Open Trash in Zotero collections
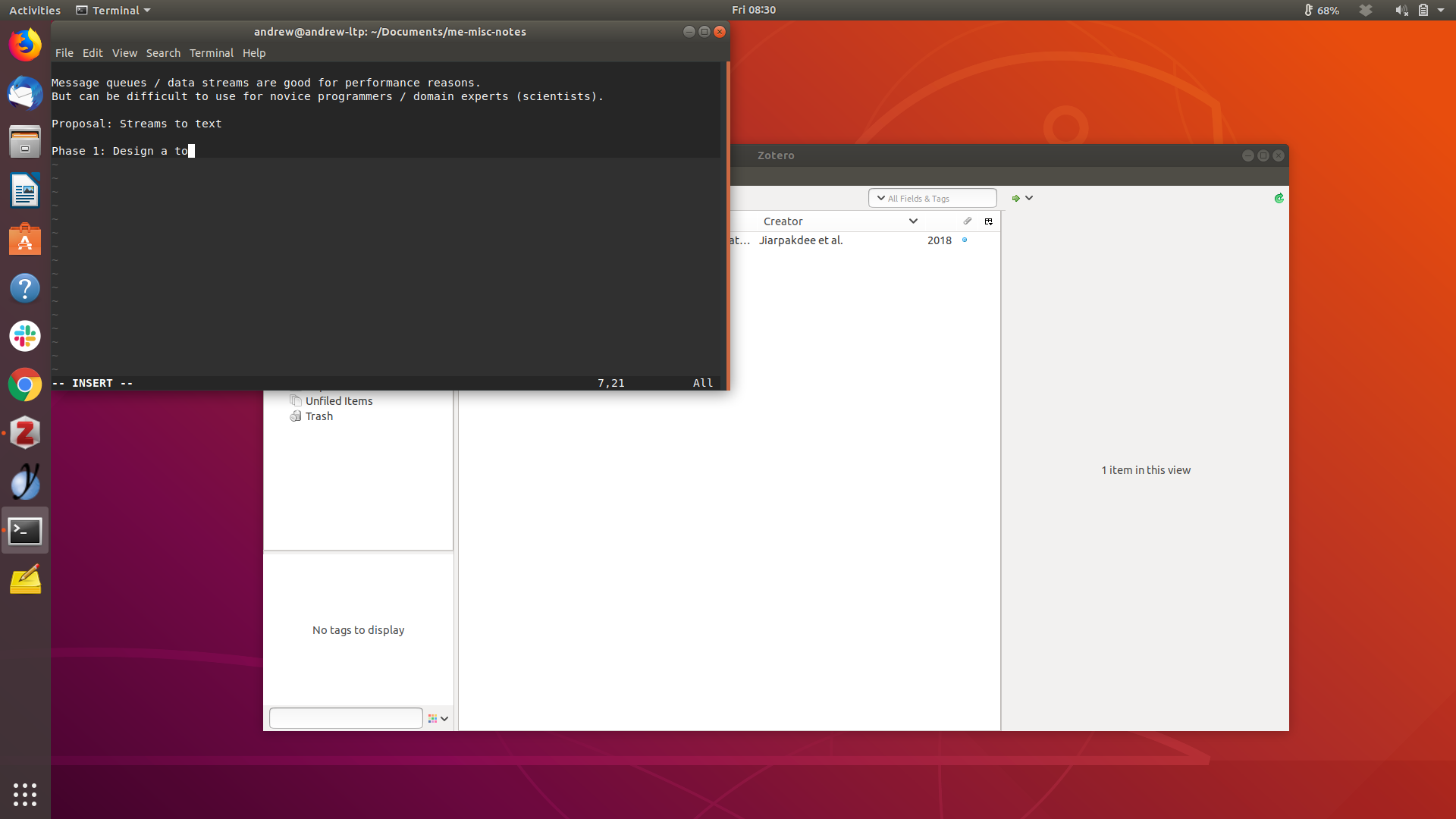The width and height of the screenshot is (1456, 819). point(318,416)
